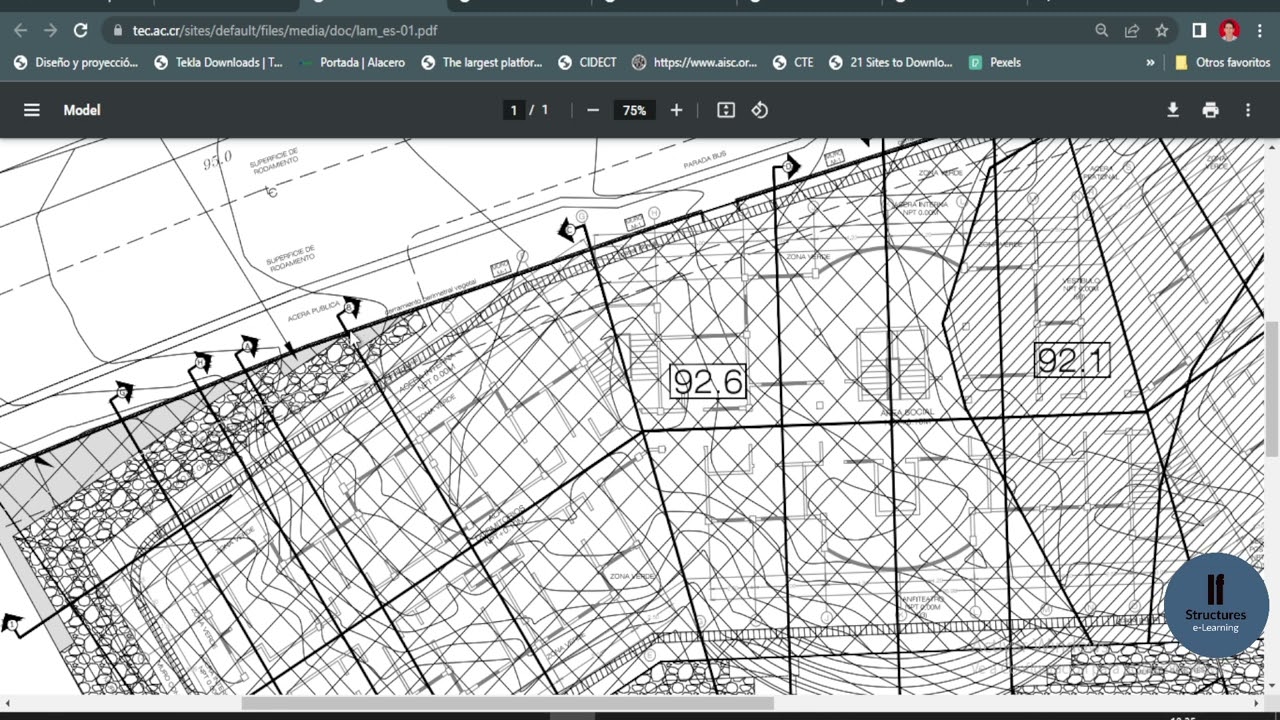This screenshot has width=1280, height=720.
Task: Open Chrome three-dot menu
Action: [x=1261, y=30]
